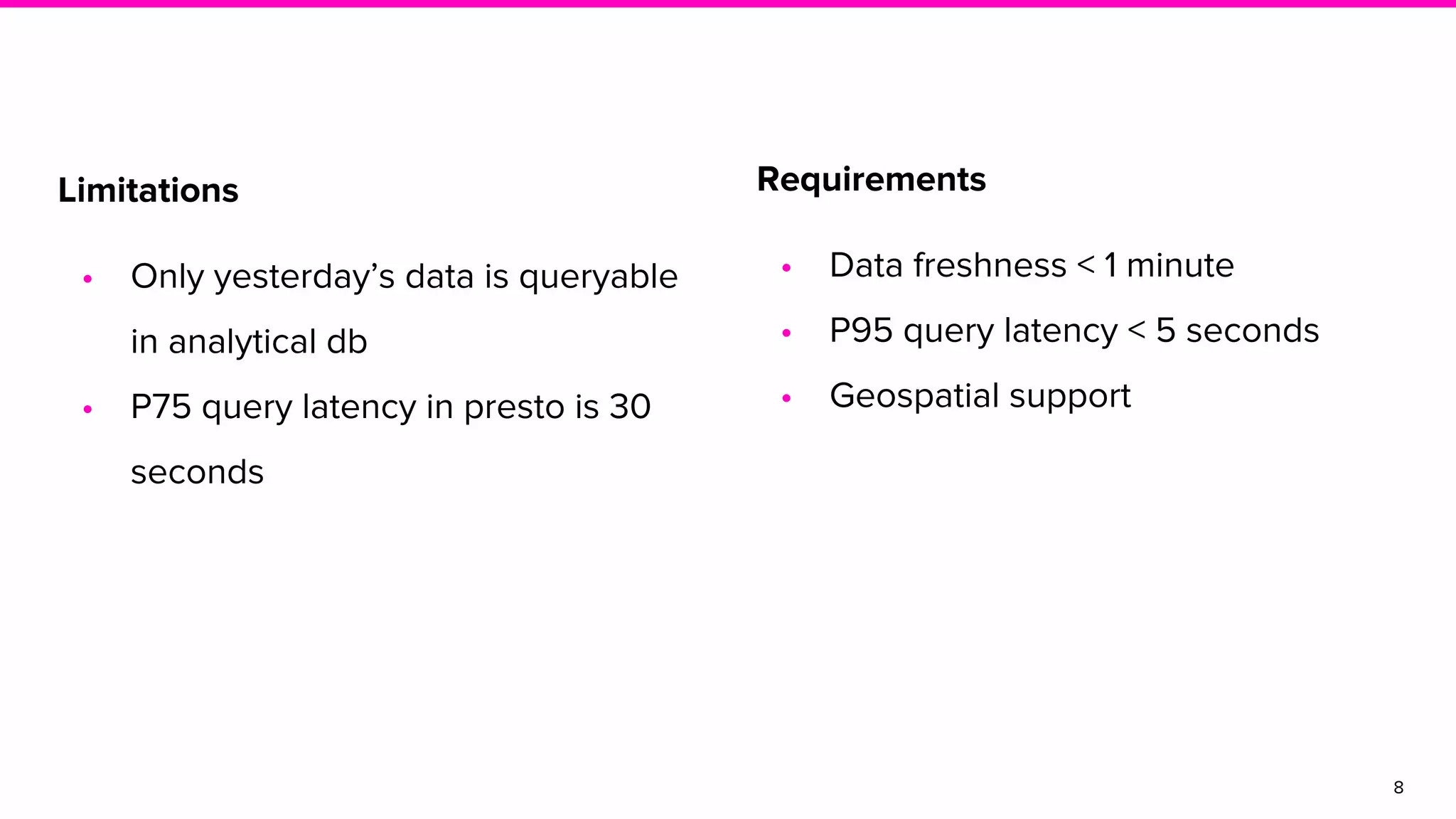Click the magenta bar atop the slide
Viewport: 1456px width, 819px height.
728,4
